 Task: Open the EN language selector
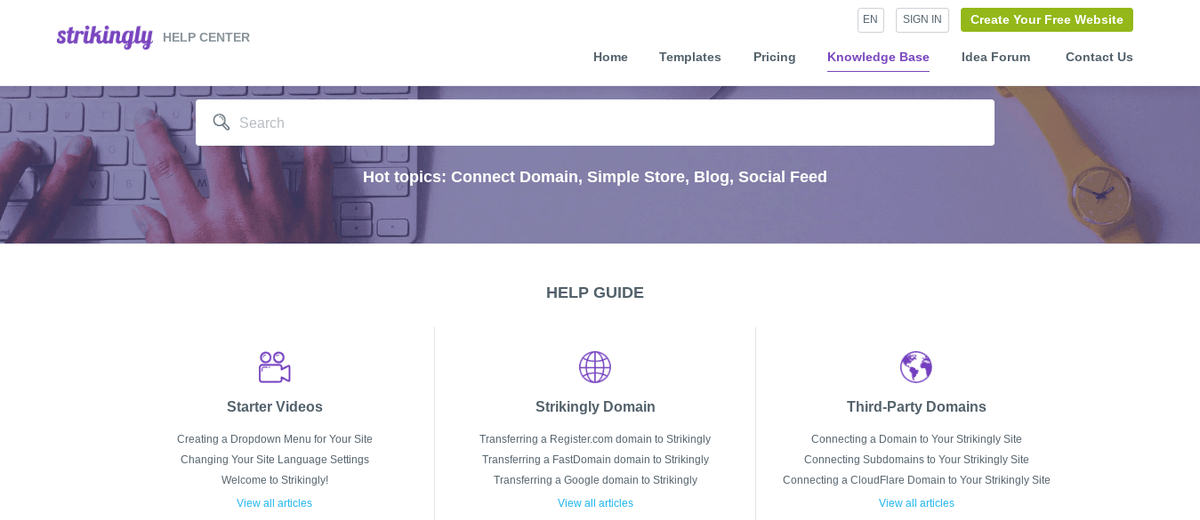[870, 20]
